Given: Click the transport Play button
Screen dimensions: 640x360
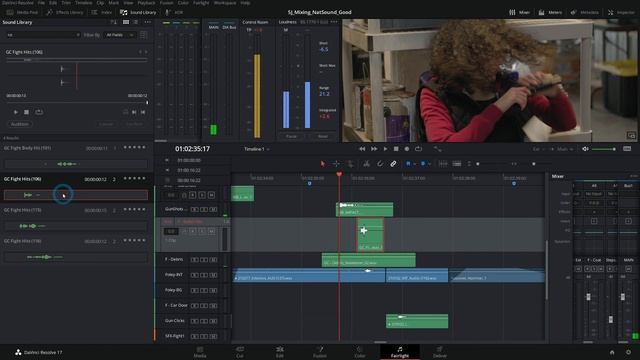Looking at the screenshot, I should [385, 149].
